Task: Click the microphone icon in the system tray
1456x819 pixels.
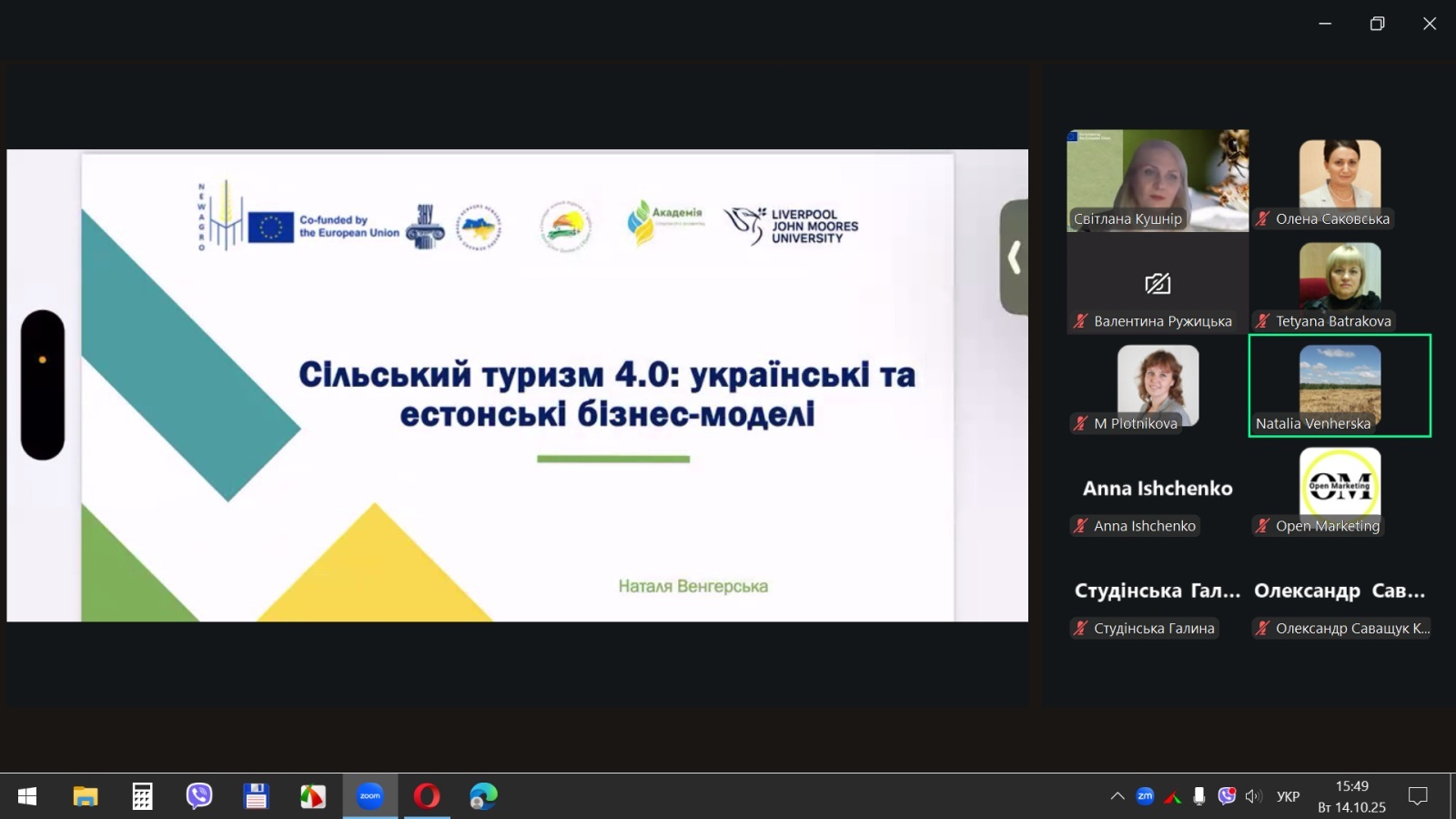Action: (x=1199, y=796)
